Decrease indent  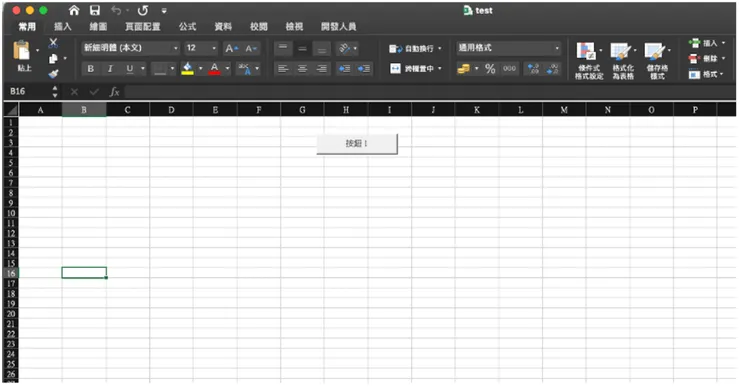click(345, 69)
